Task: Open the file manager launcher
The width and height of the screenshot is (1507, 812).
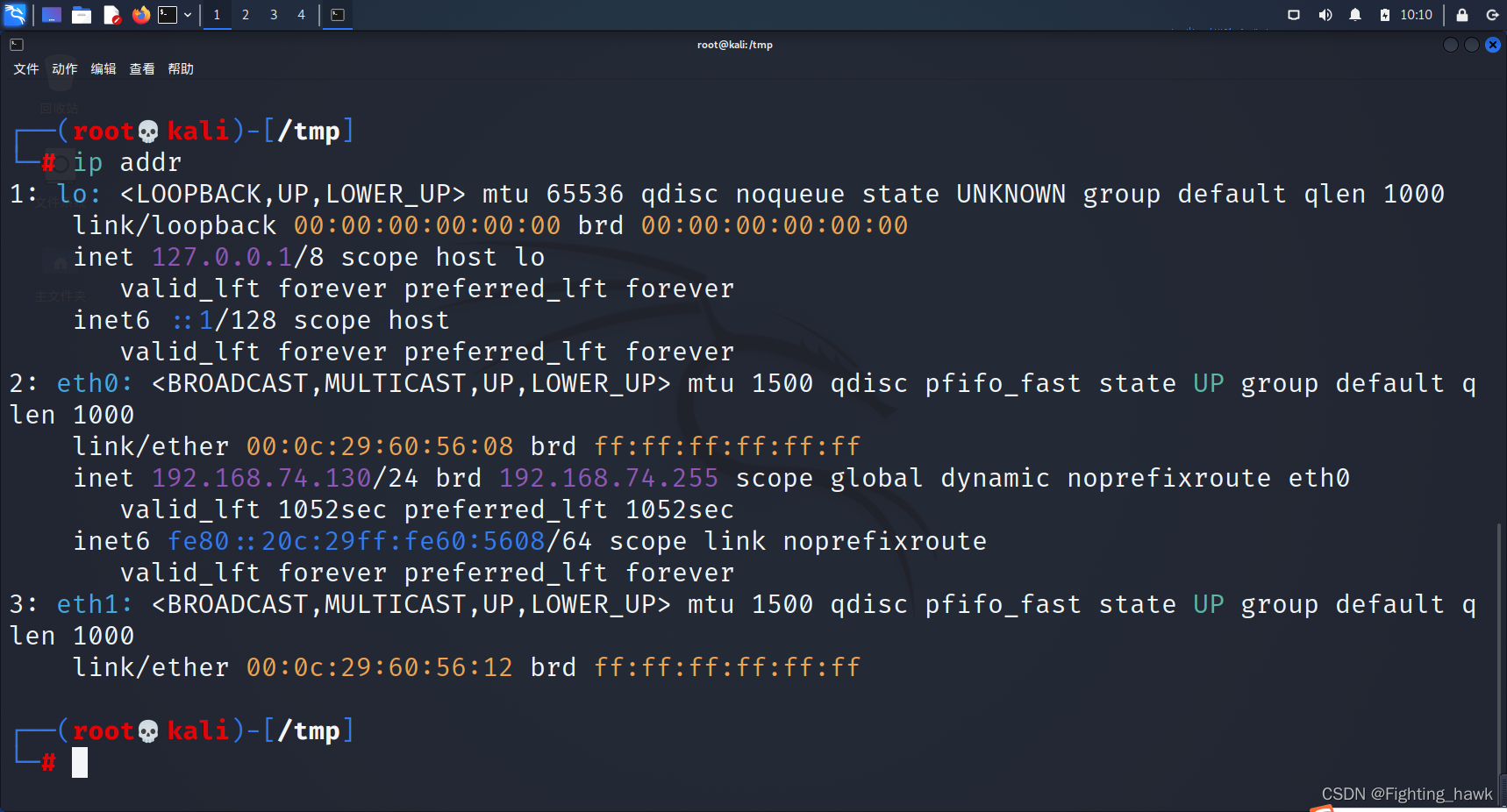Action: pyautogui.click(x=82, y=15)
